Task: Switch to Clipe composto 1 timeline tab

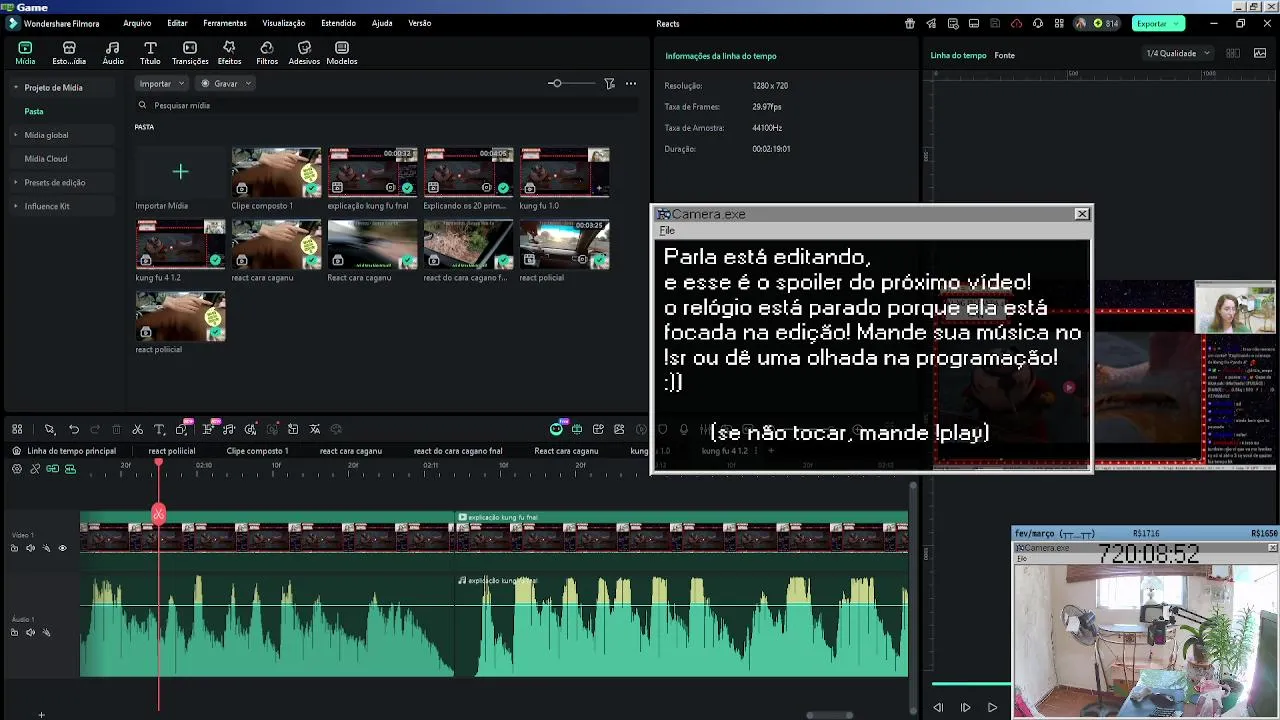Action: tap(257, 451)
